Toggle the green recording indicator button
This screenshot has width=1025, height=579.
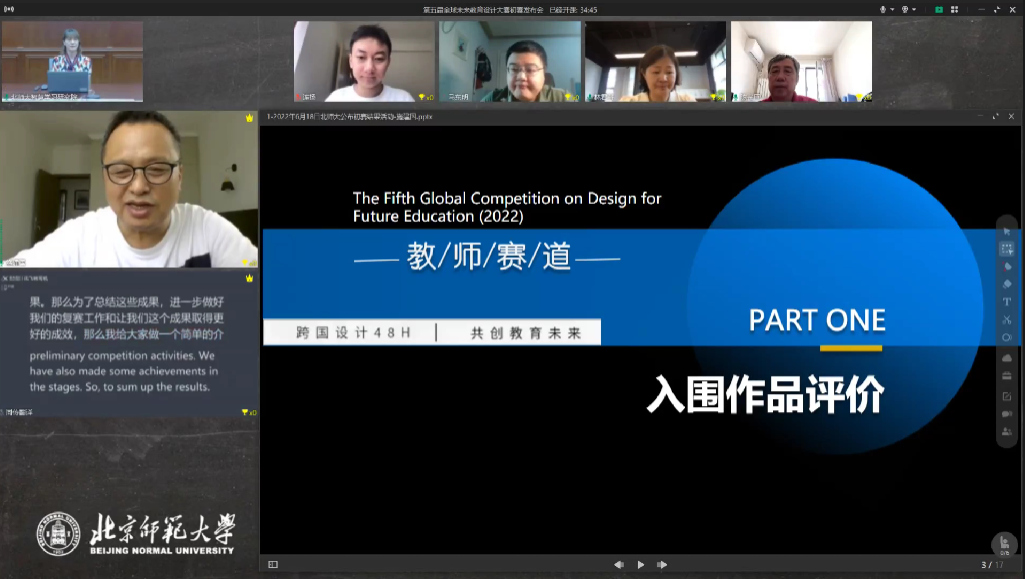click(940, 9)
